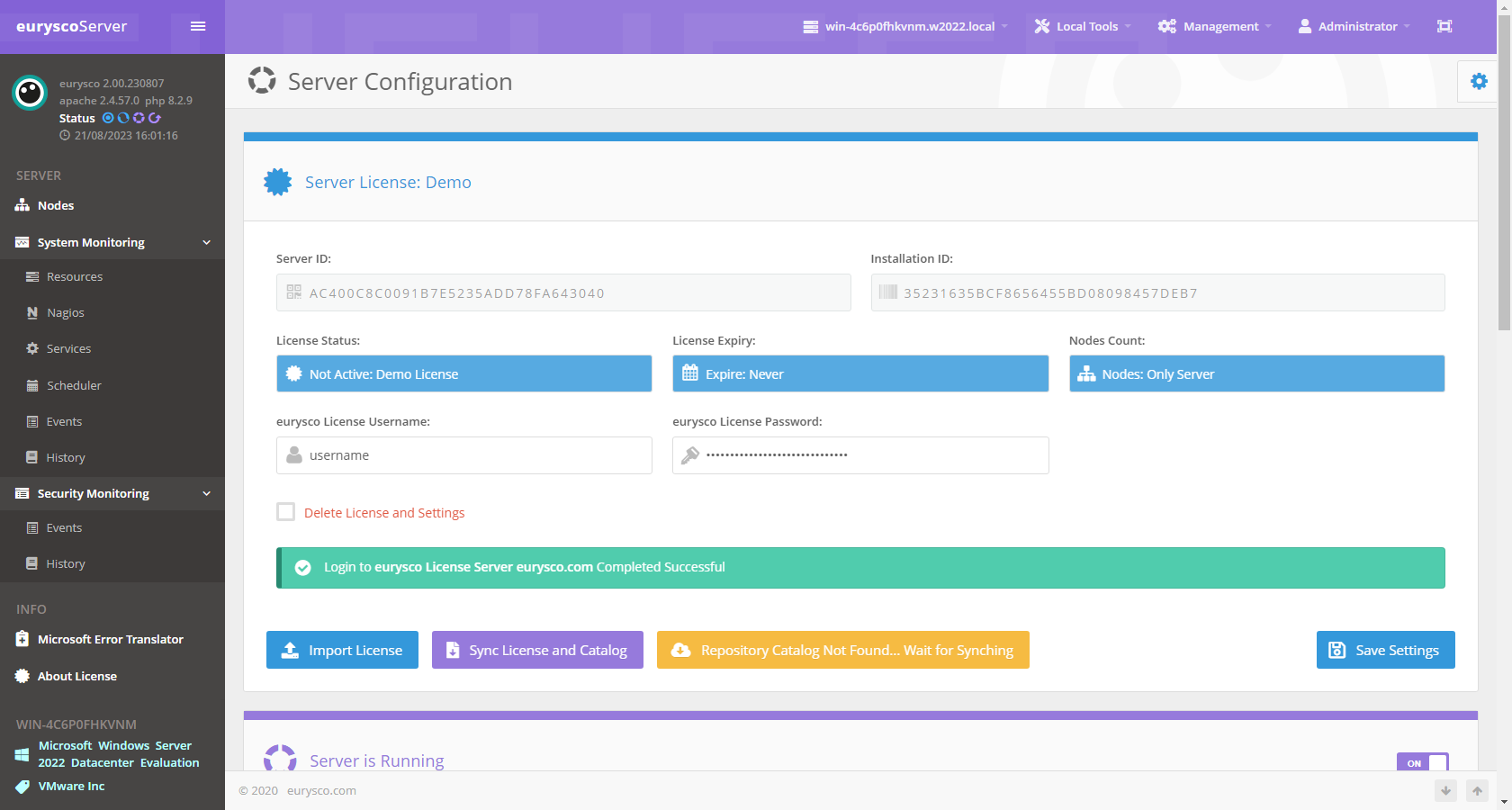
Task: Click the VMware Inc label
Action: (72, 787)
